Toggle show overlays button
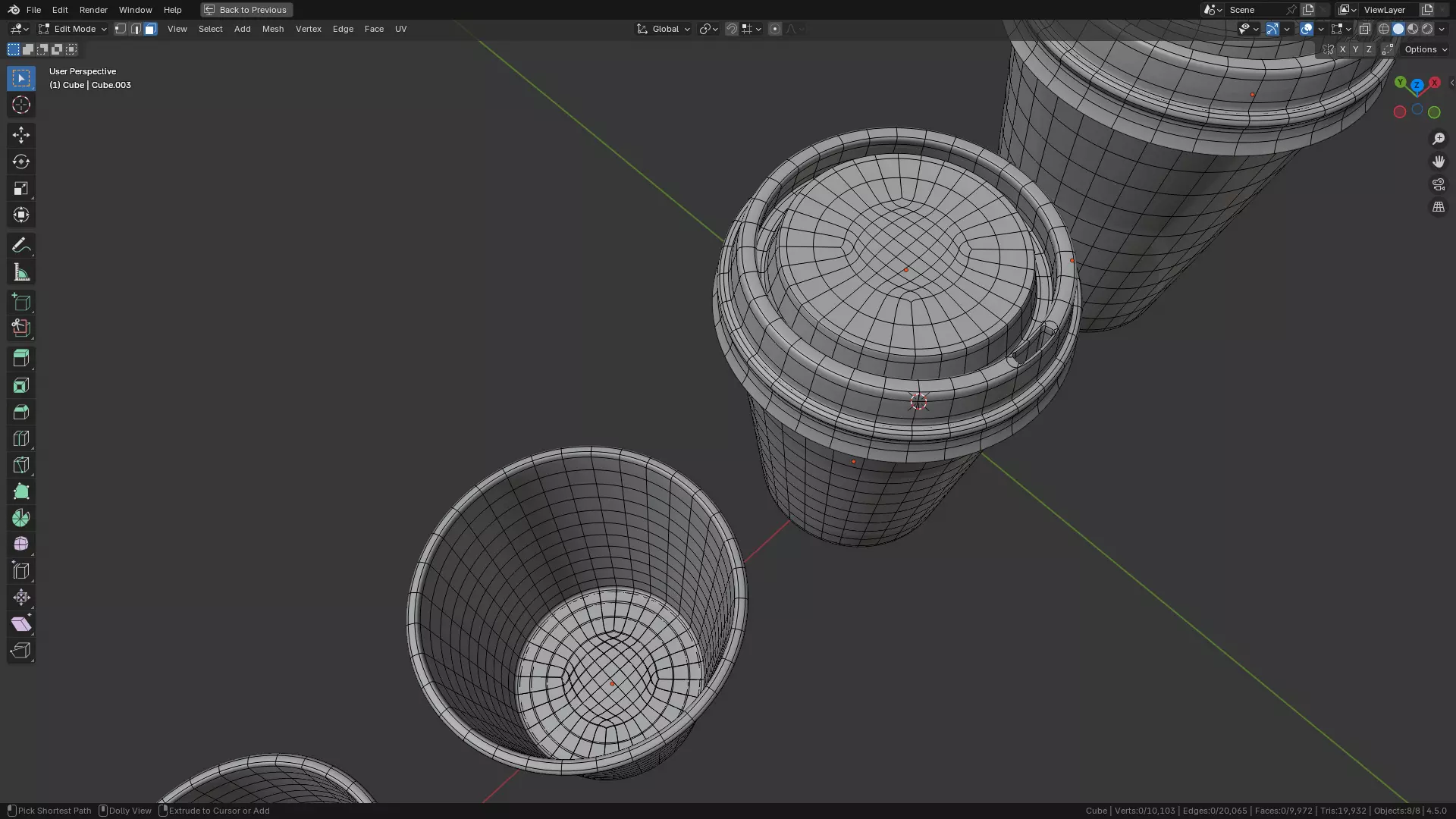This screenshot has height=819, width=1456. (x=1307, y=29)
